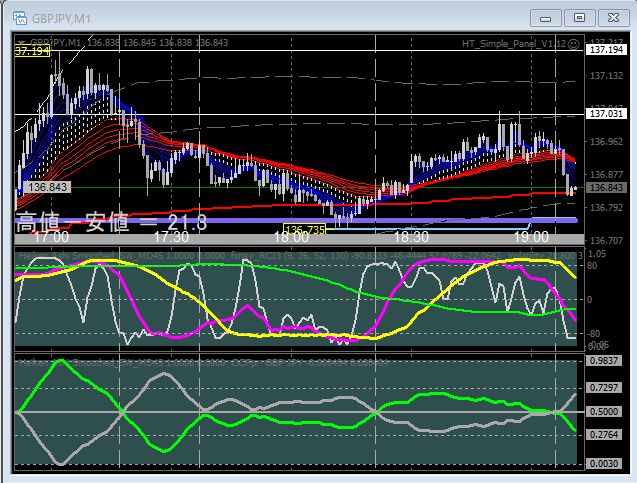Select the high-low range text showing 21.3
Image resolution: width=637 pixels, height=483 pixels.
tap(111, 222)
